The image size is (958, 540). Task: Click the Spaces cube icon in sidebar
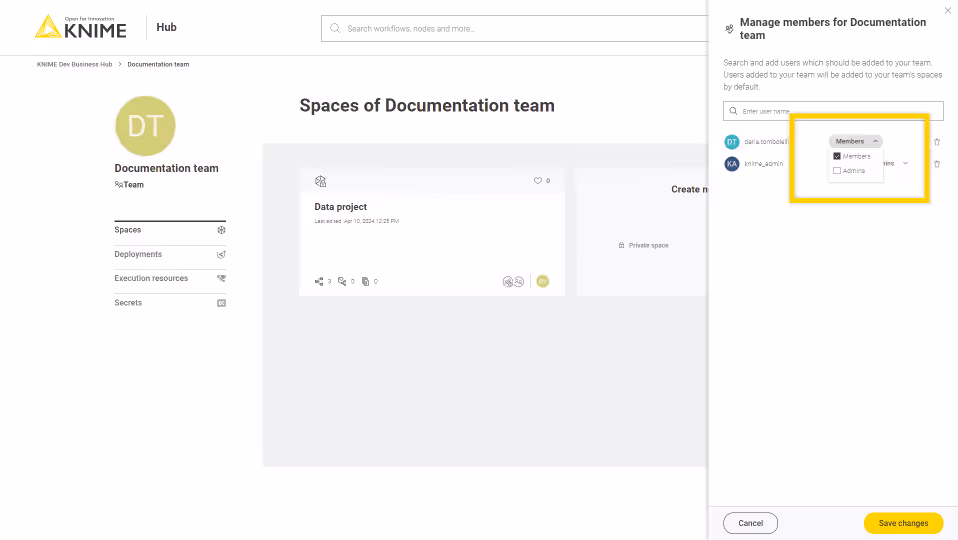point(221,230)
